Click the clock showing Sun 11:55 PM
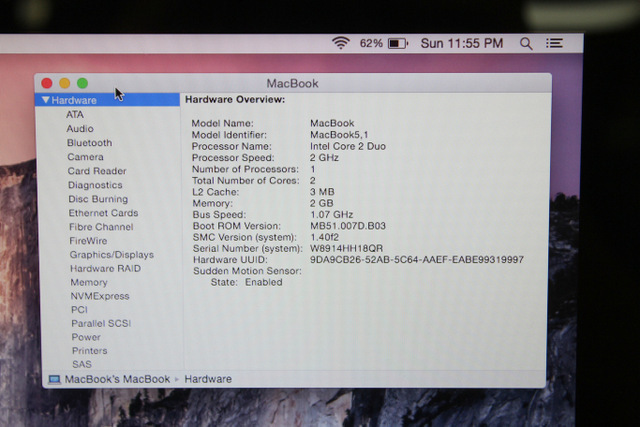The width and height of the screenshot is (640, 427). coord(461,44)
